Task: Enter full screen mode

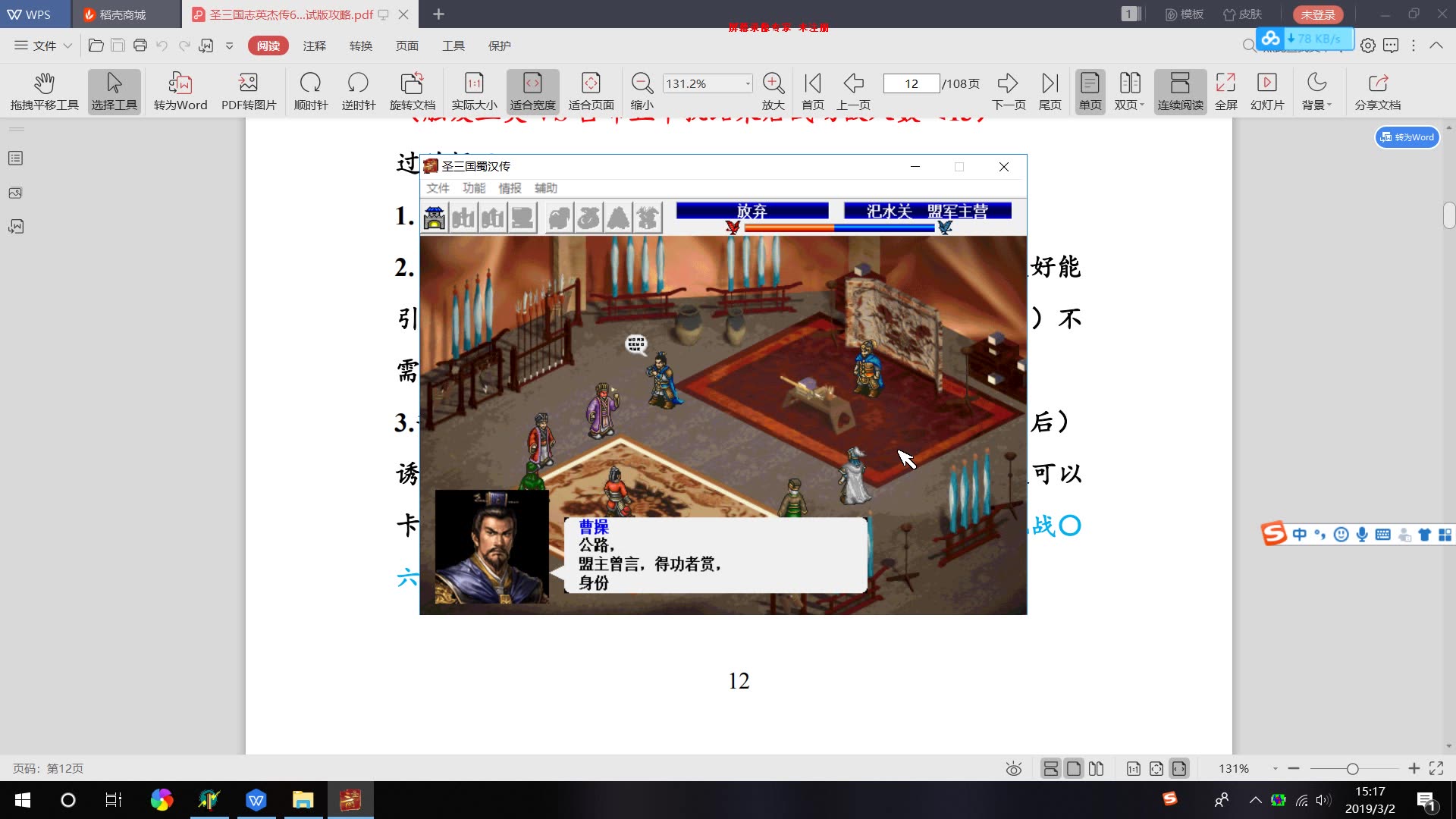Action: pos(1225,92)
